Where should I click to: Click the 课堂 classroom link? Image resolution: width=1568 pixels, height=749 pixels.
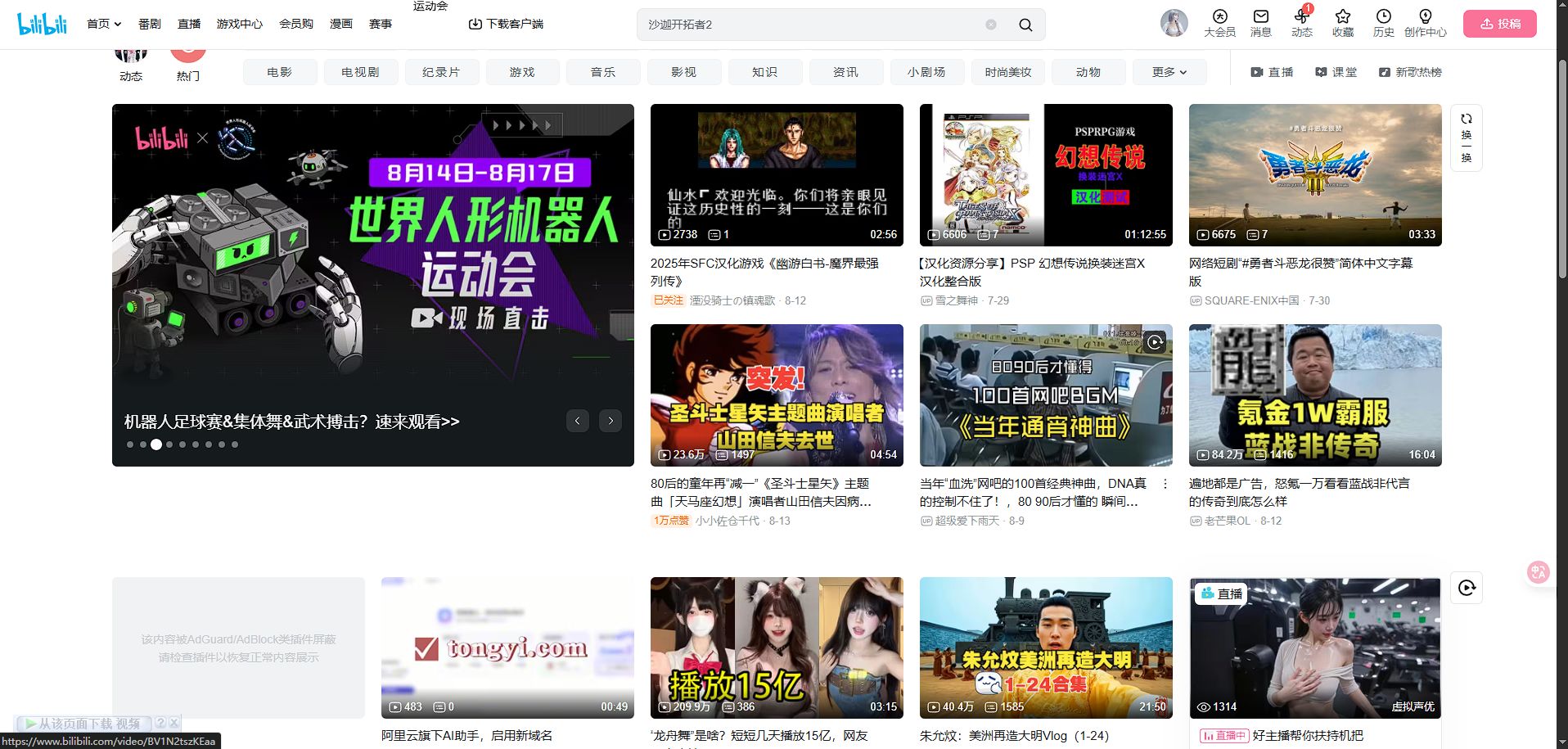tap(1336, 72)
